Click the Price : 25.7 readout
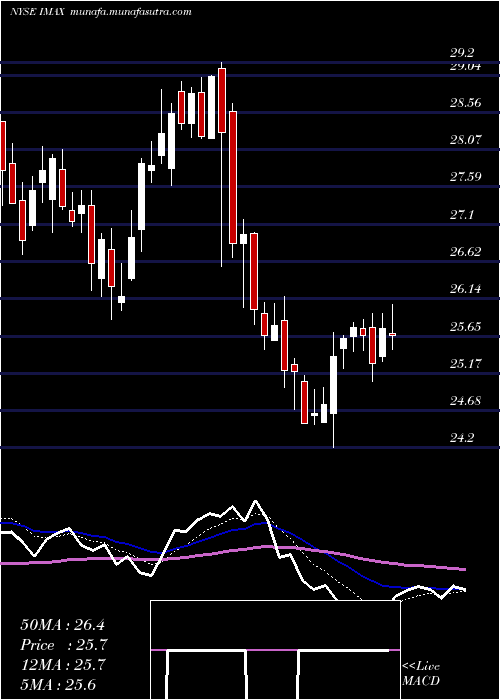The width and height of the screenshot is (500, 700). tap(64, 645)
